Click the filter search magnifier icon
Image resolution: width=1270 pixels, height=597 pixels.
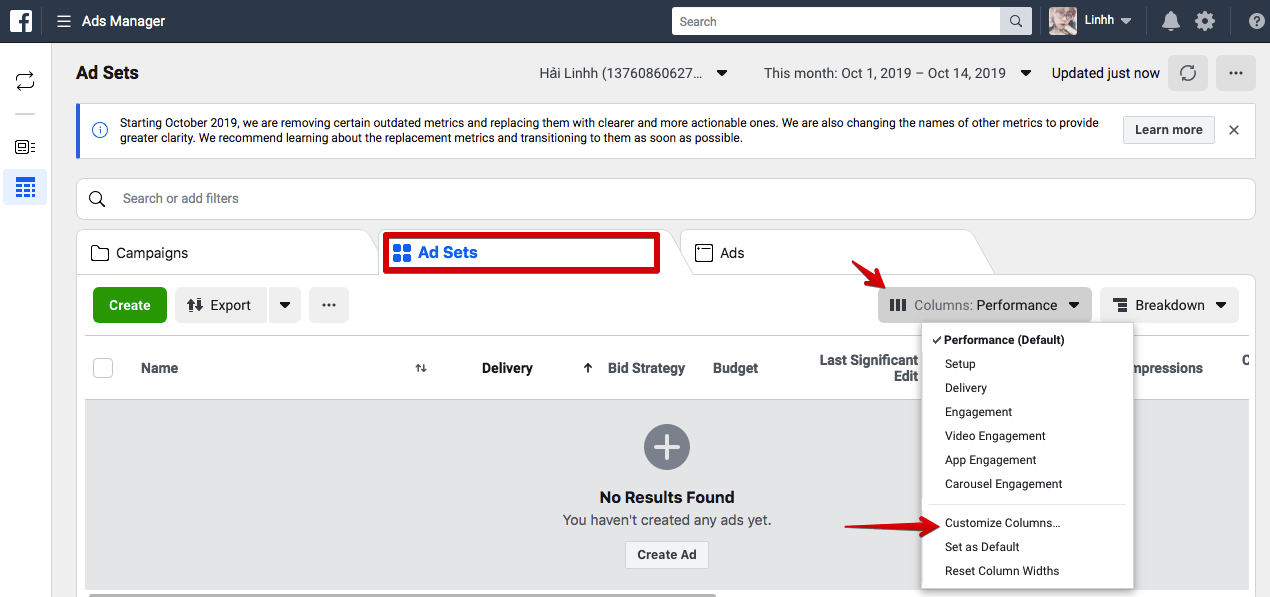[97, 199]
